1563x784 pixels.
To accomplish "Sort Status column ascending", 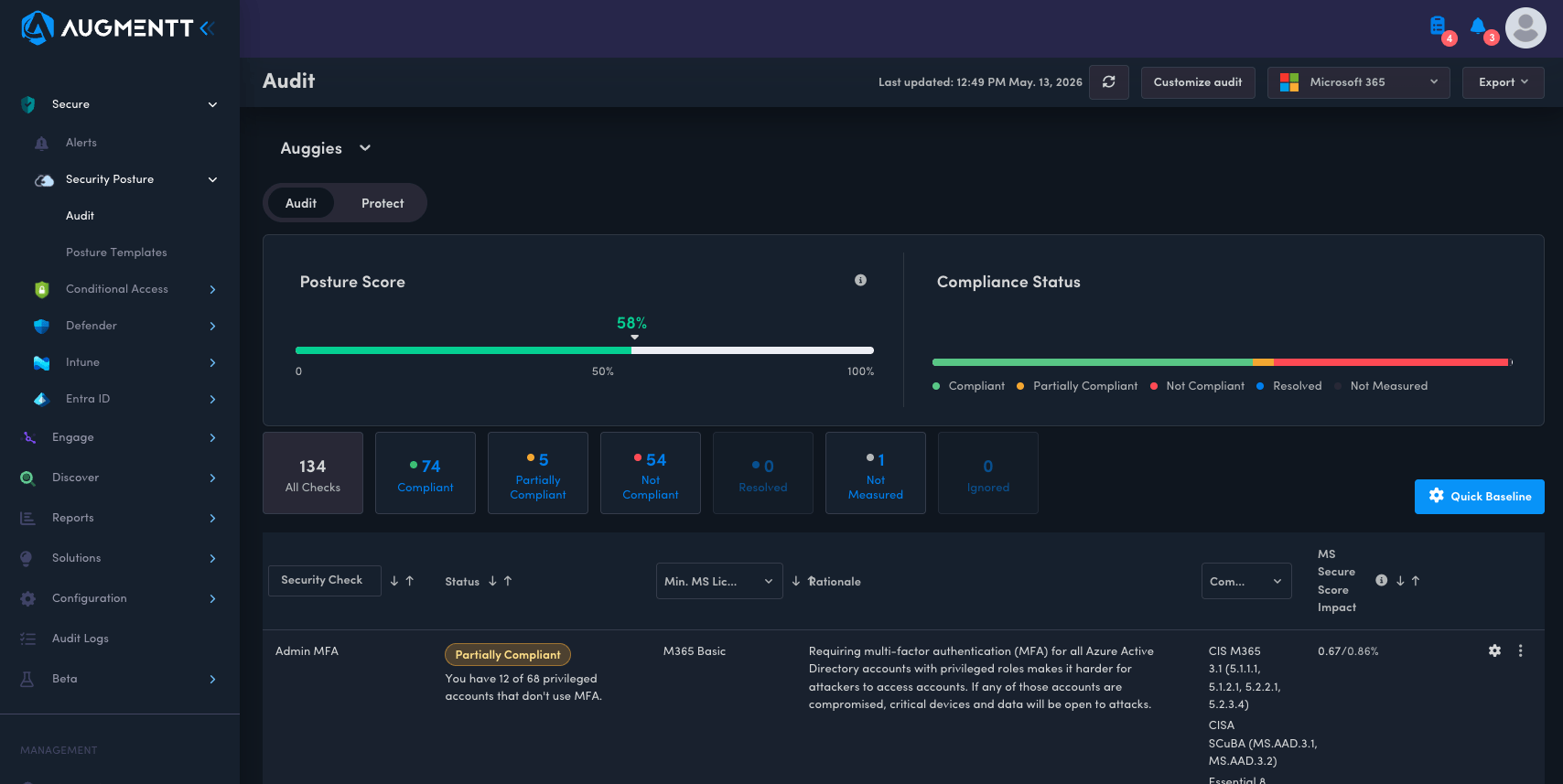I will [508, 581].
